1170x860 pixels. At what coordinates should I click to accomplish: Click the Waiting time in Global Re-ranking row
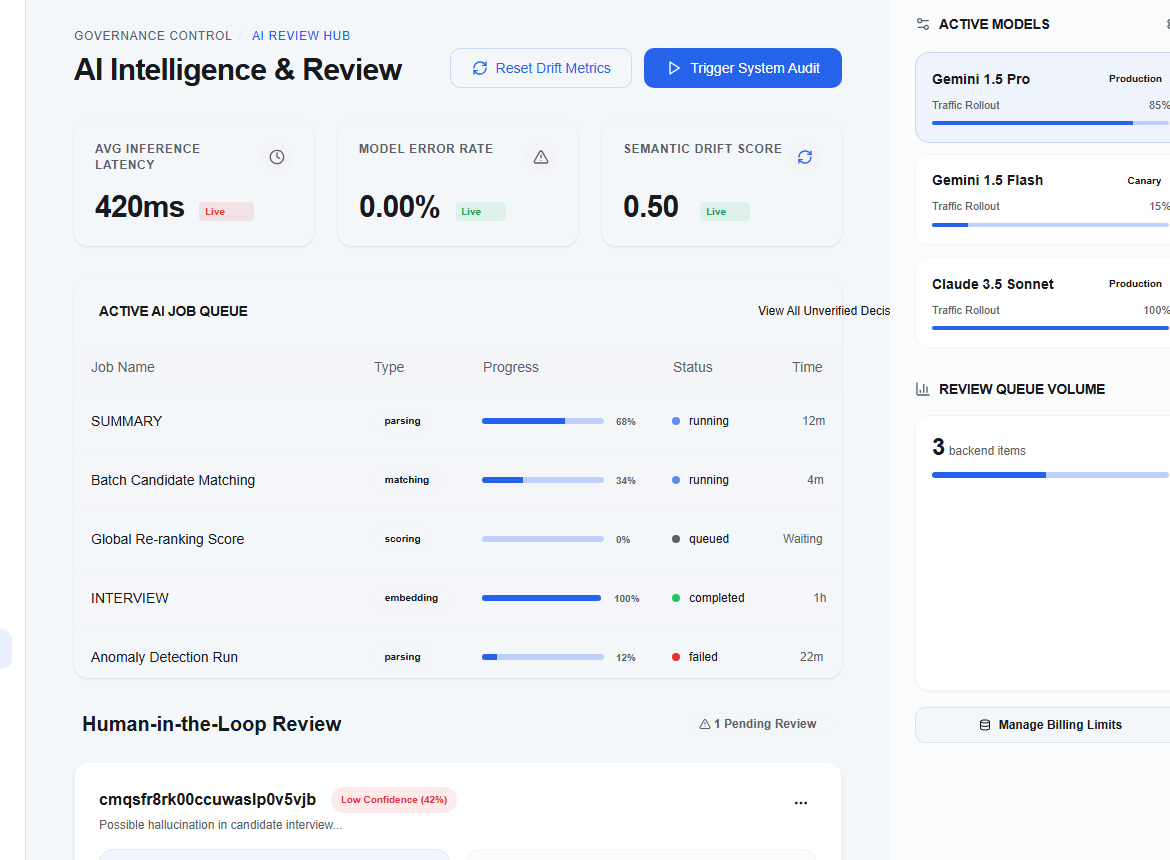(802, 539)
